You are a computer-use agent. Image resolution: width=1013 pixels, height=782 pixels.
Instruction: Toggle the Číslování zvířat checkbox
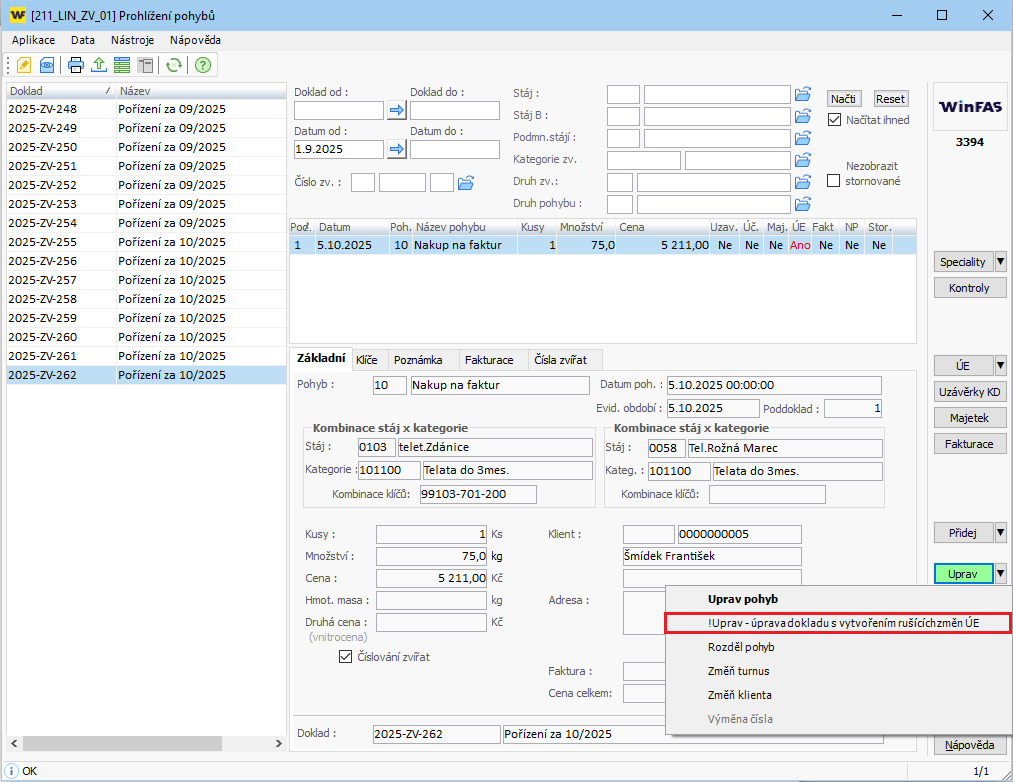(x=346, y=657)
